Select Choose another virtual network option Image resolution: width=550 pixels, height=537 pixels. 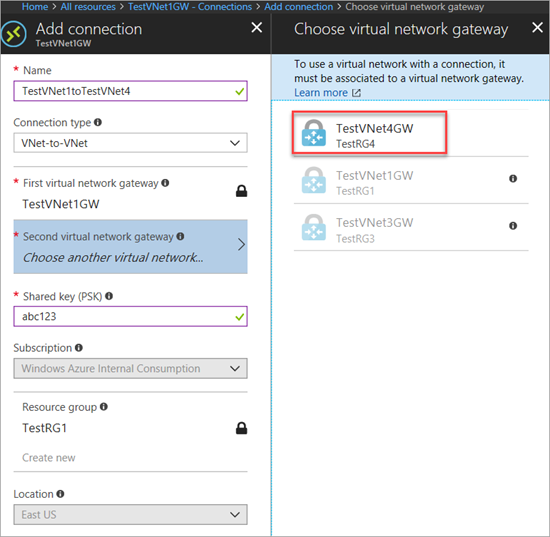pos(113,258)
